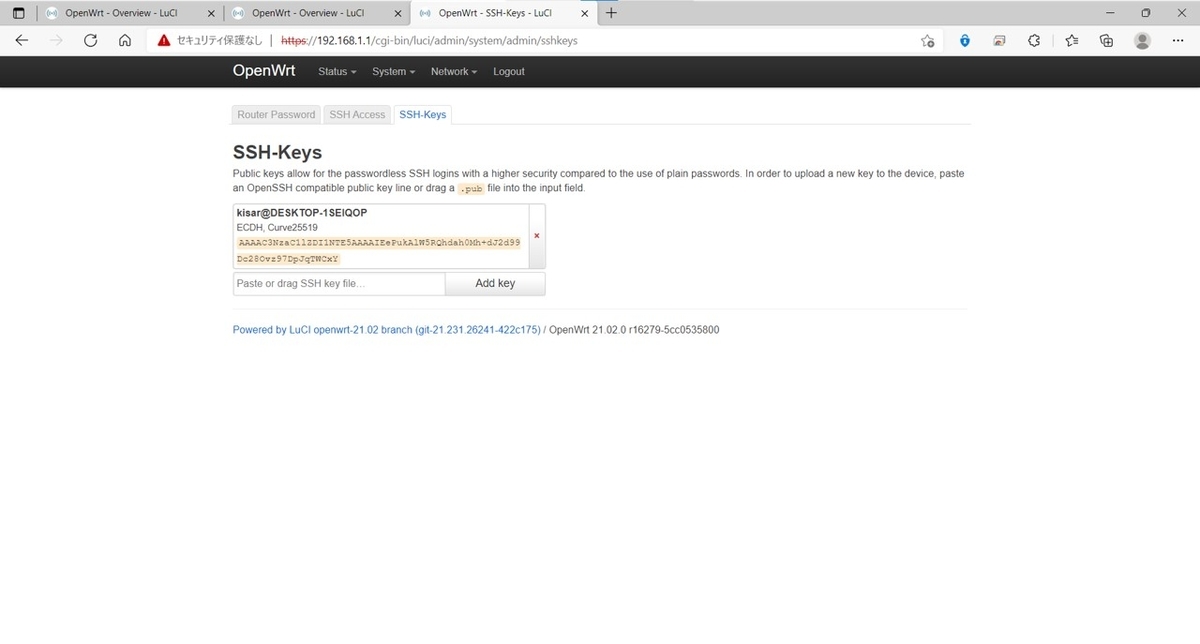1200x644 pixels.
Task: Open the blue password shield extension
Action: pyautogui.click(x=964, y=41)
